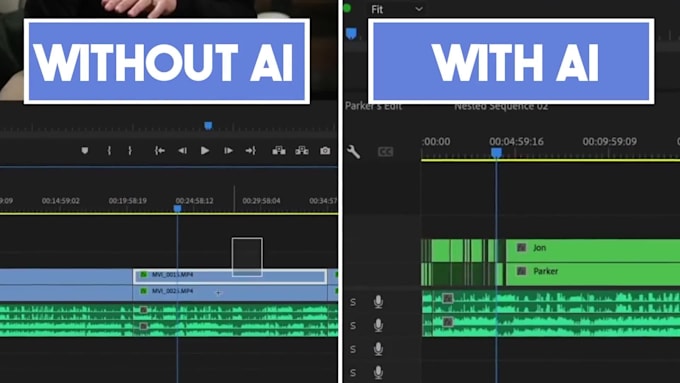Image resolution: width=680 pixels, height=383 pixels.
Task: Click the Mark Out brace icon
Action: [130, 151]
